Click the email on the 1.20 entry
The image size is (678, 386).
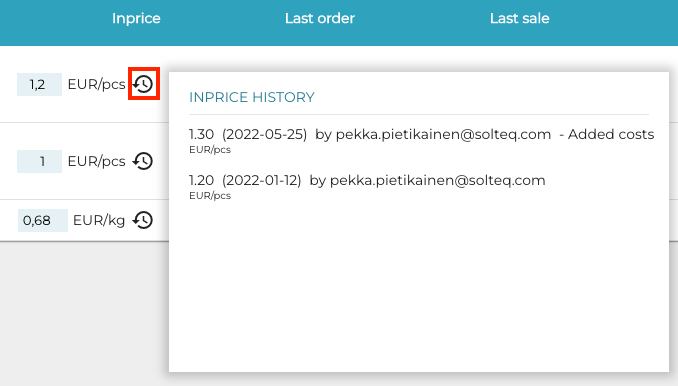coord(438,180)
